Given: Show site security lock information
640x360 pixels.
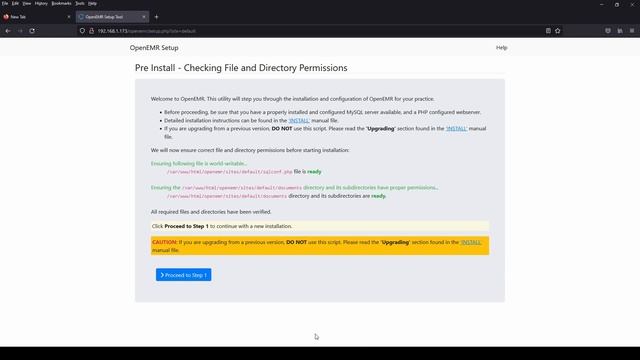Looking at the screenshot, I should (91, 31).
